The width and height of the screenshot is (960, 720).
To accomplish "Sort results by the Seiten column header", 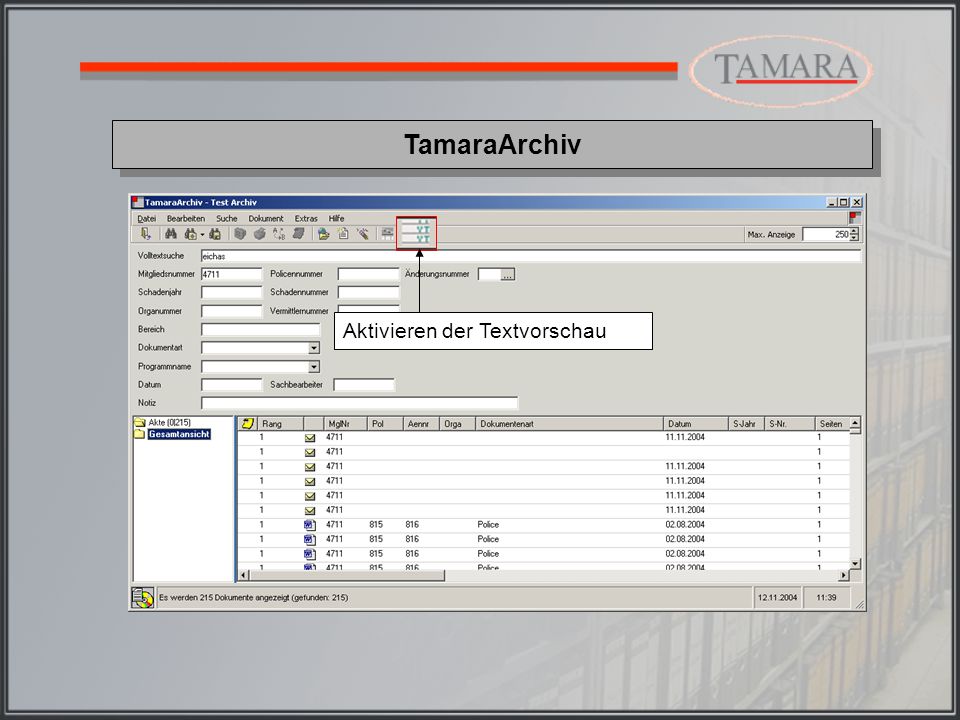I will coord(833,424).
